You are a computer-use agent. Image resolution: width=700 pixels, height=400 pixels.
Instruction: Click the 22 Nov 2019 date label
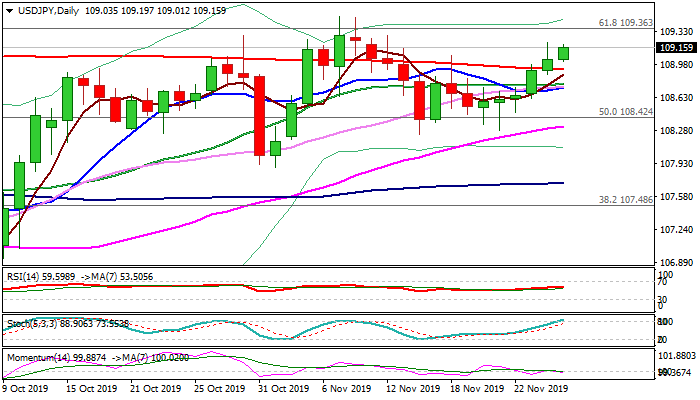(541, 388)
